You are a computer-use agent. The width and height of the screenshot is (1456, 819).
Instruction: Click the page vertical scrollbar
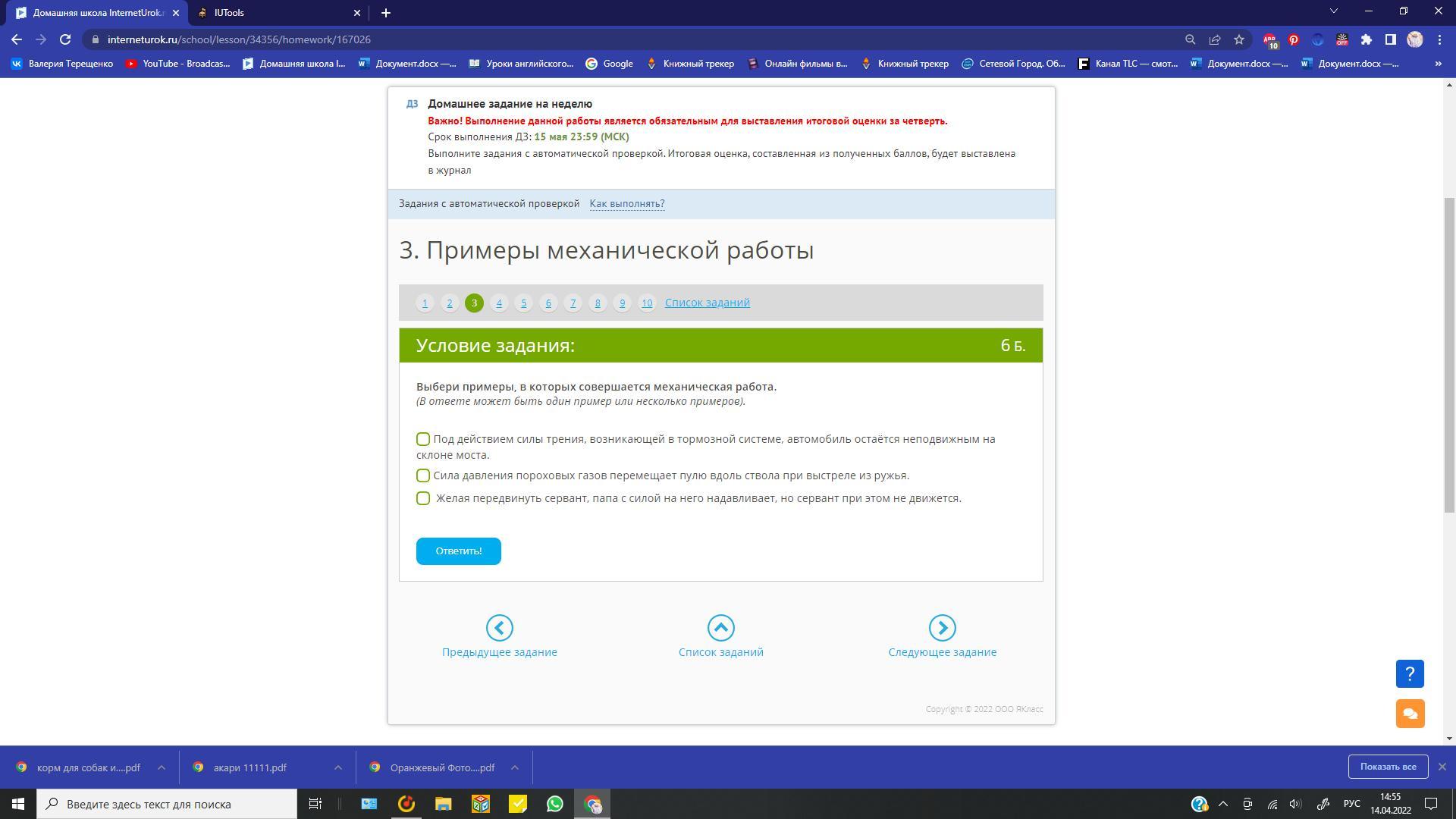1450,355
